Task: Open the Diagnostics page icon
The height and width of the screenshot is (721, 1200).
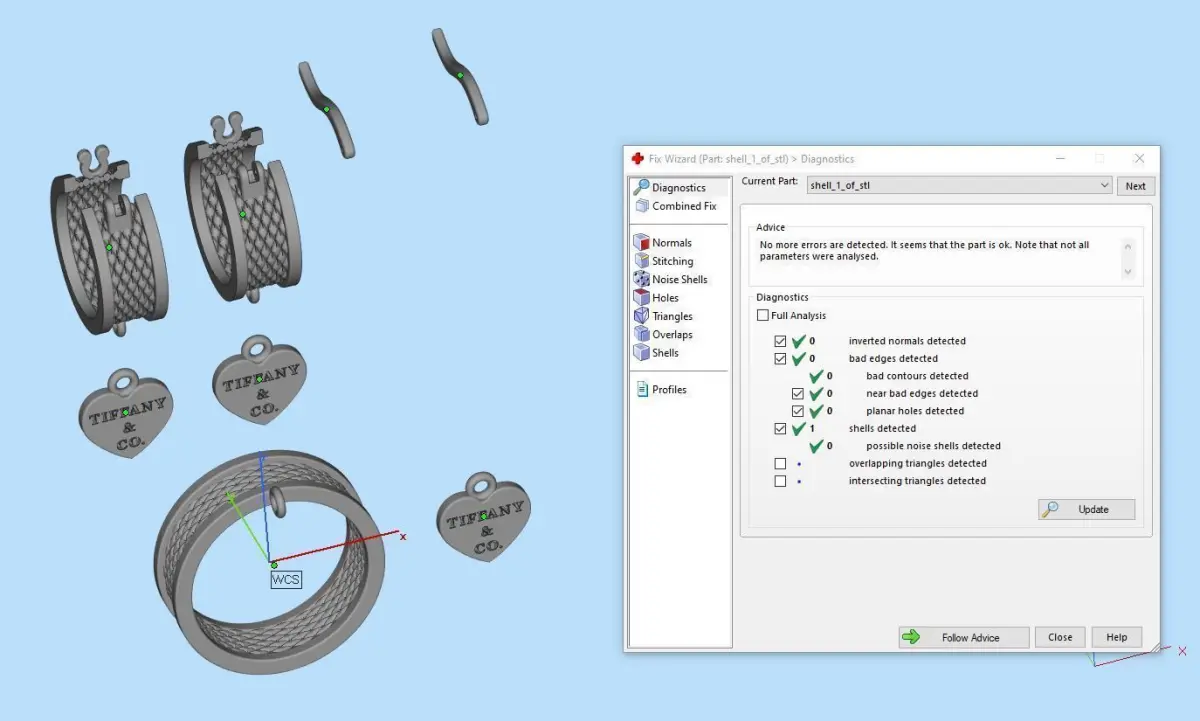Action: pos(641,187)
